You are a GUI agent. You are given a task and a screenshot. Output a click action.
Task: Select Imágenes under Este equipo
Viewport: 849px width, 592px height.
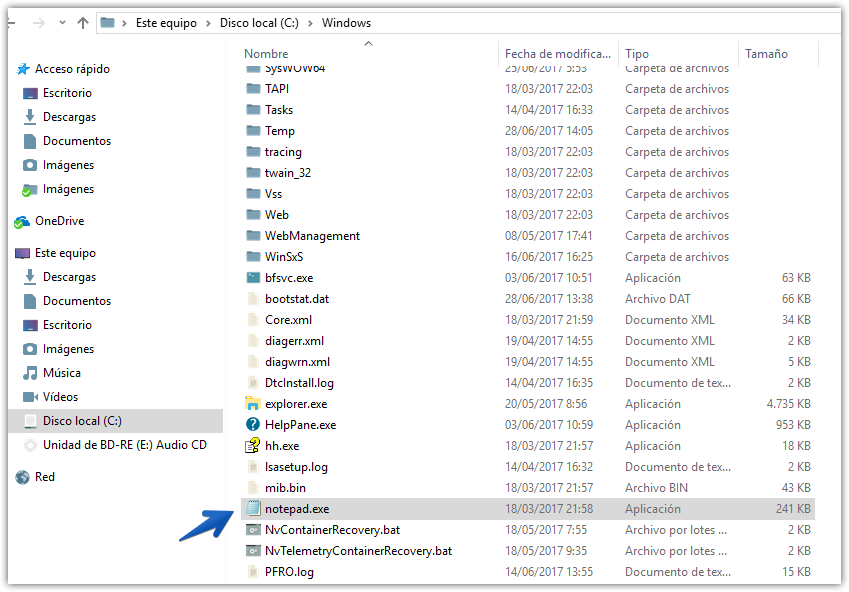tap(68, 349)
